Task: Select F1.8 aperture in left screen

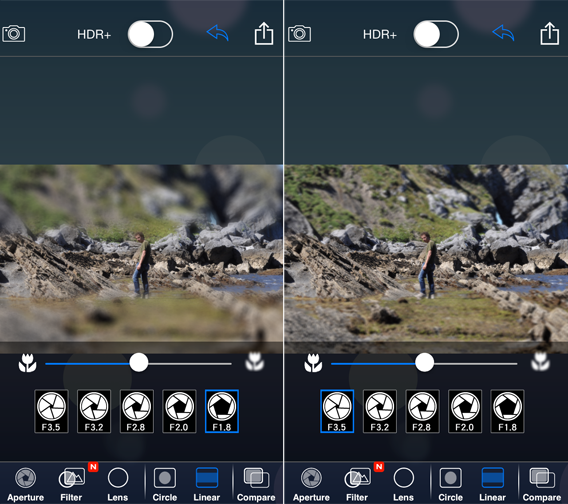Action: coord(222,411)
